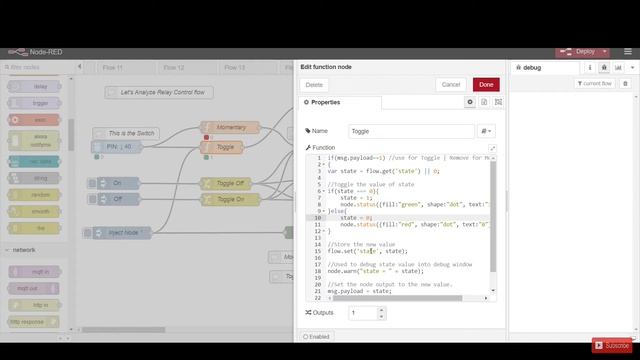Select the PIN 40 input node
Screen dimensions: 640x360
coord(117,147)
